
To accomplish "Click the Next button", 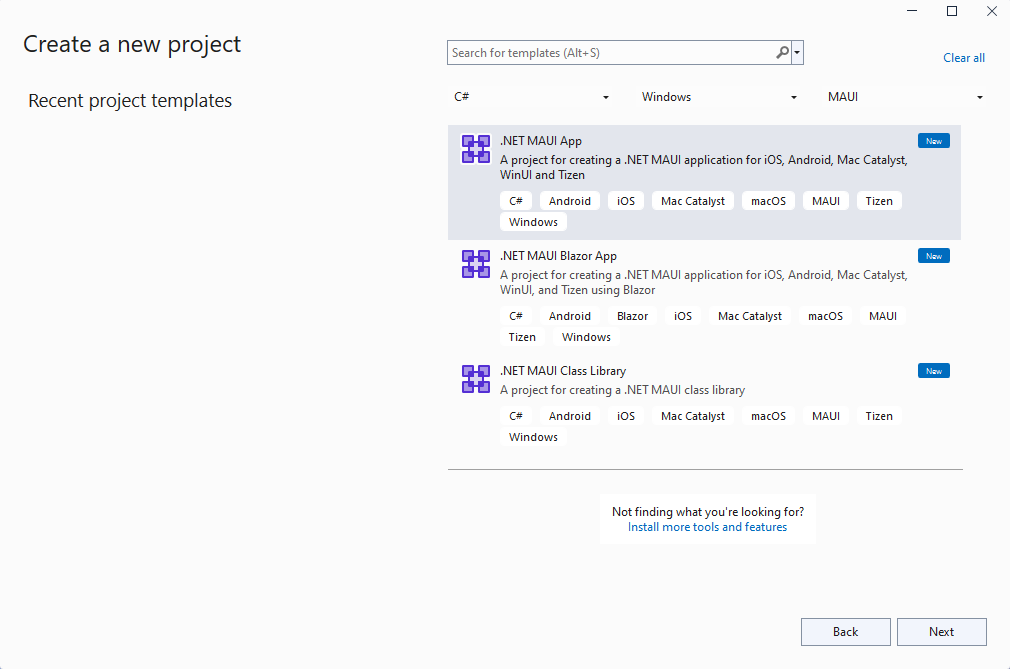I will (x=941, y=631).
